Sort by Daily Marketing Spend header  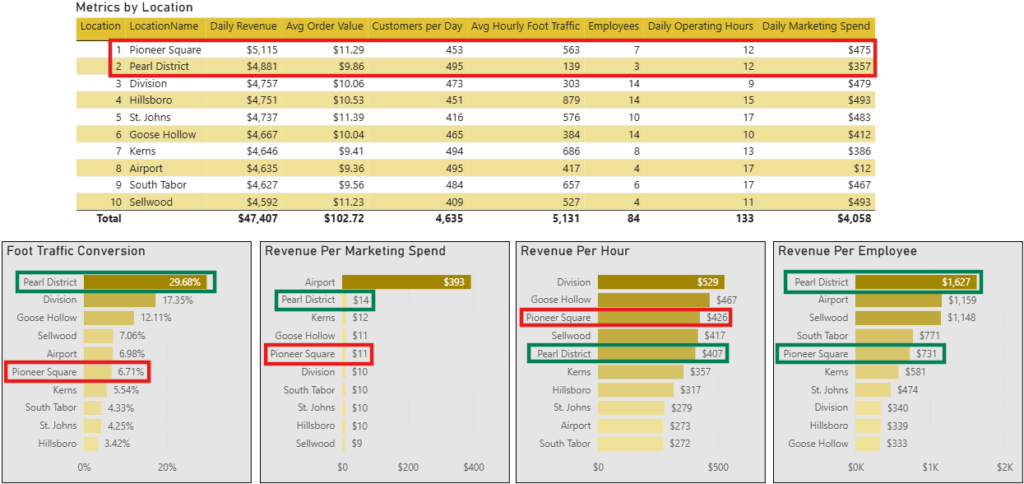pyautogui.click(x=817, y=26)
